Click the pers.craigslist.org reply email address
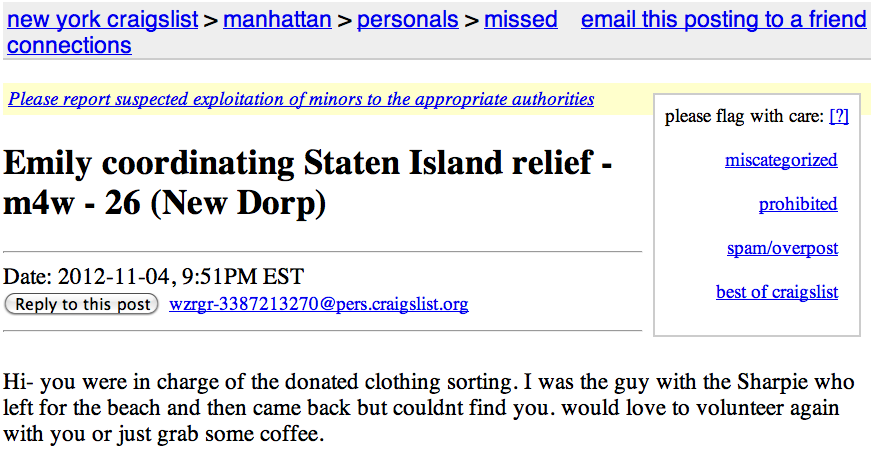Screen dimensions: 879x468 tap(319, 304)
